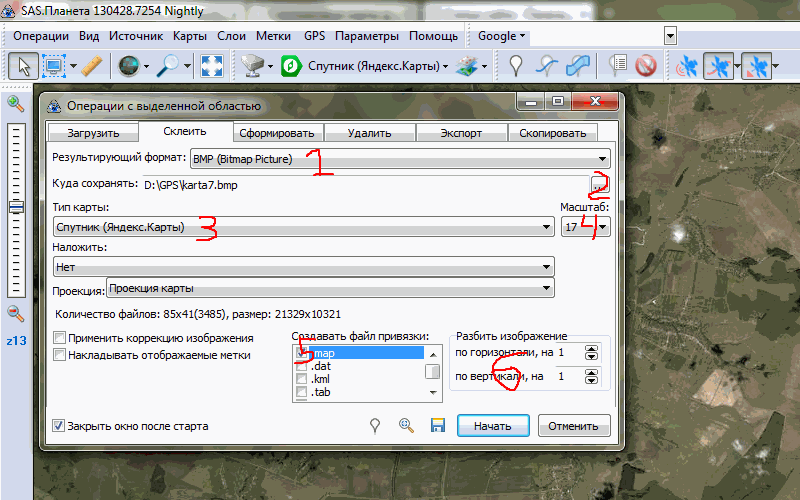Click the magnifier icon beside the save icon
800x500 pixels.
406,425
